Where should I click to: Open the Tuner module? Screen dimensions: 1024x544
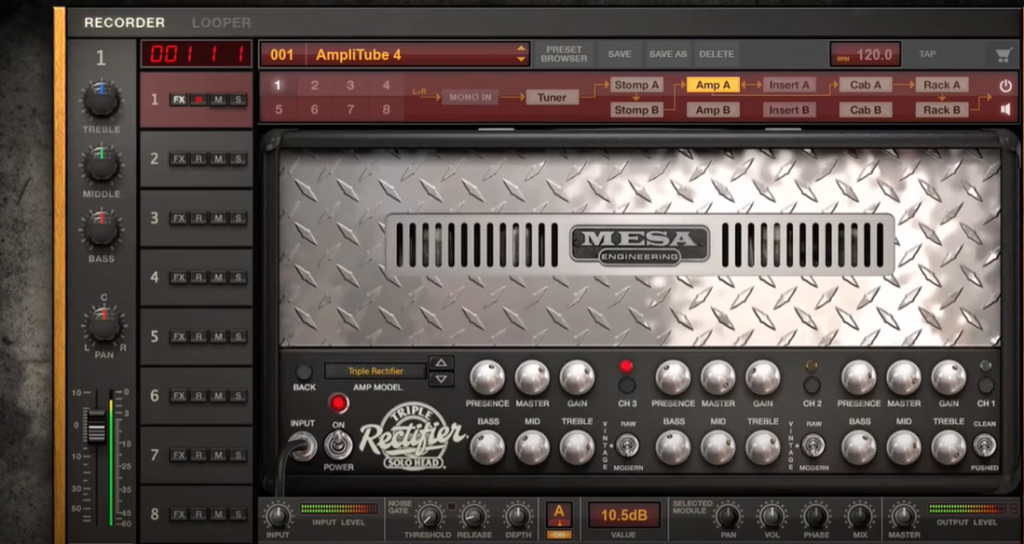[x=552, y=97]
